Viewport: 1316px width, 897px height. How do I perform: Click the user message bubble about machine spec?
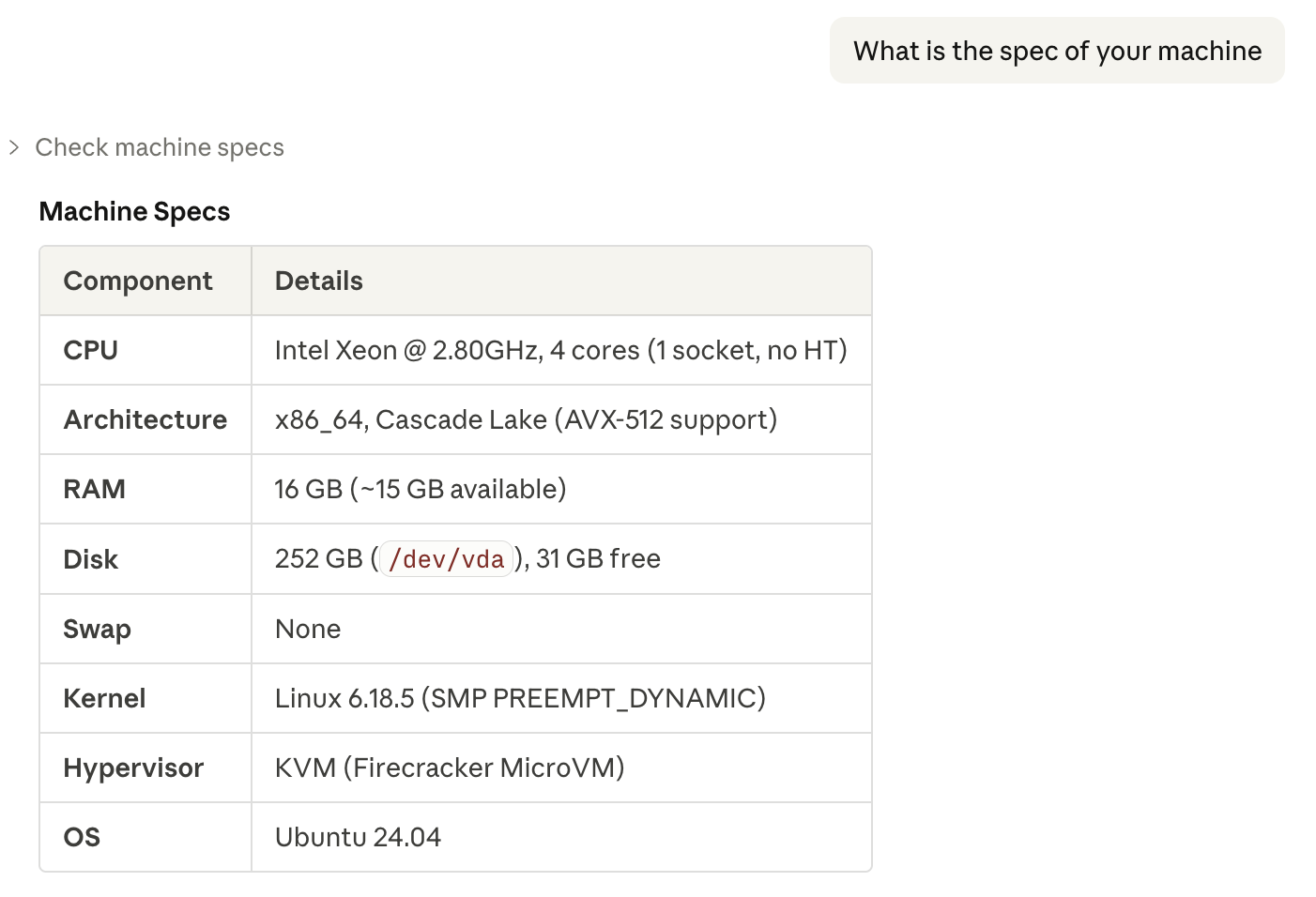coord(1057,51)
